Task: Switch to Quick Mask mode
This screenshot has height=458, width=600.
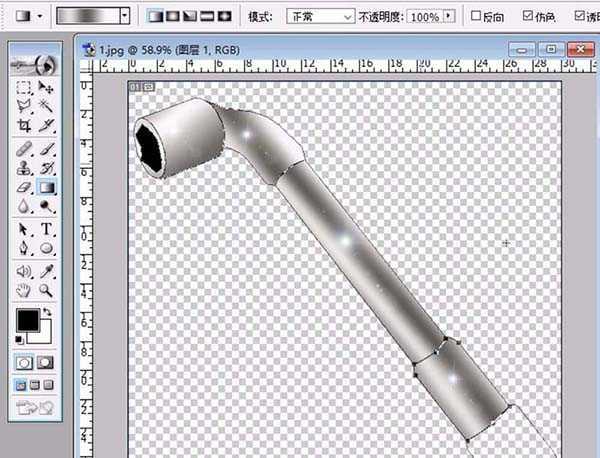Action: [x=46, y=361]
